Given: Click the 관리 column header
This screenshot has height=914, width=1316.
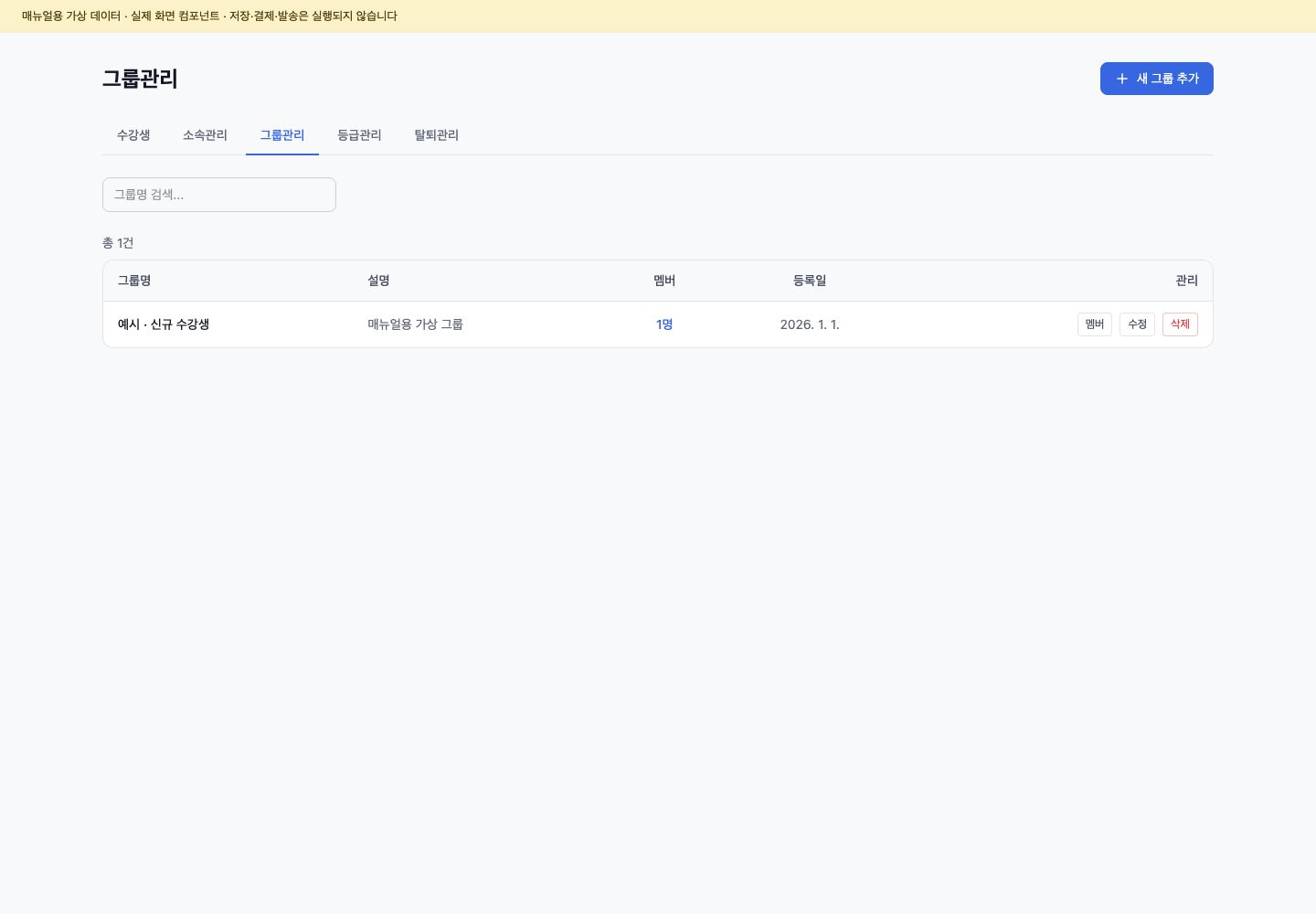Looking at the screenshot, I should point(1186,281).
